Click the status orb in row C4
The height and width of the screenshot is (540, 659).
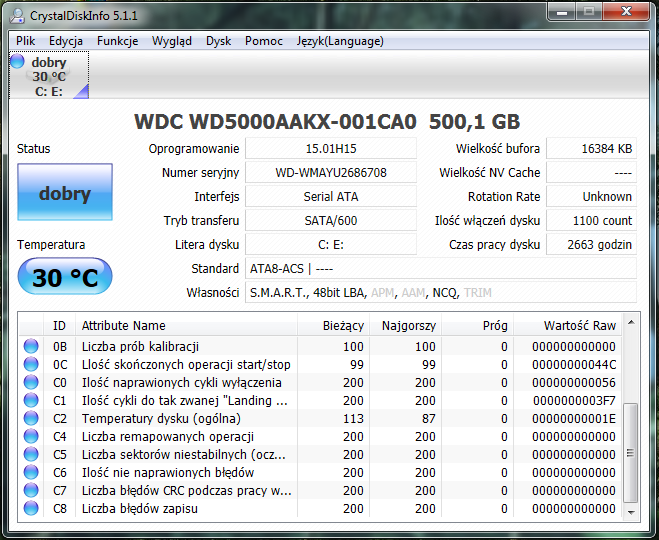[31, 437]
